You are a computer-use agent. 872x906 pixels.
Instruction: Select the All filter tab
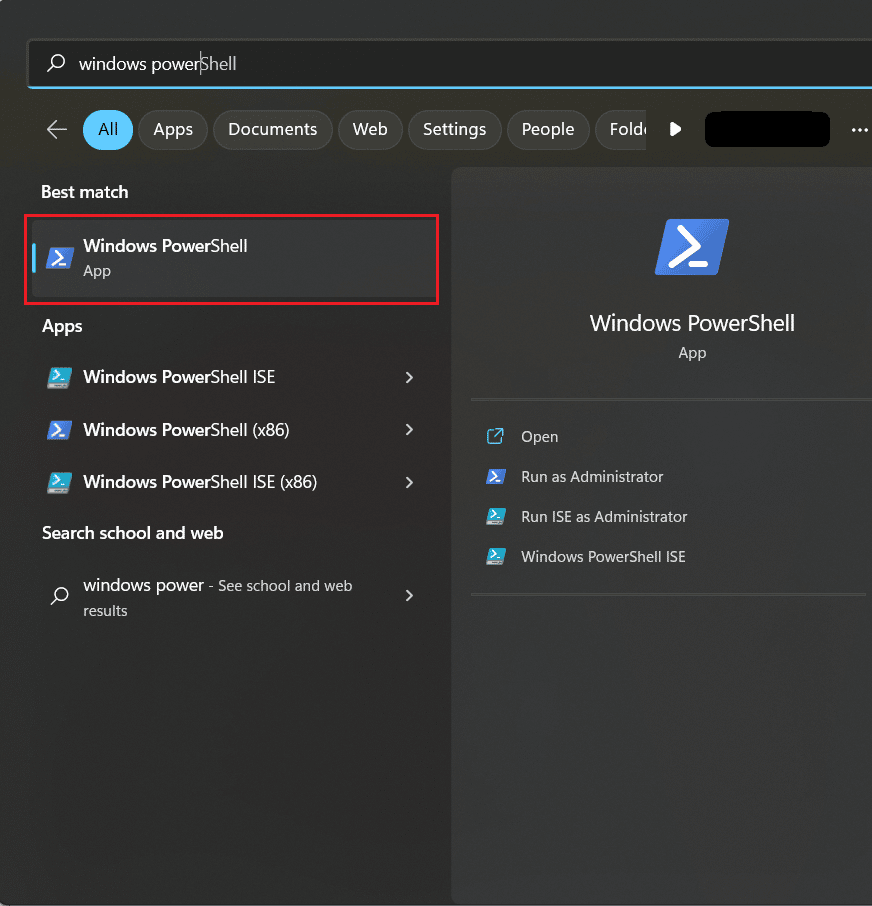tap(108, 129)
